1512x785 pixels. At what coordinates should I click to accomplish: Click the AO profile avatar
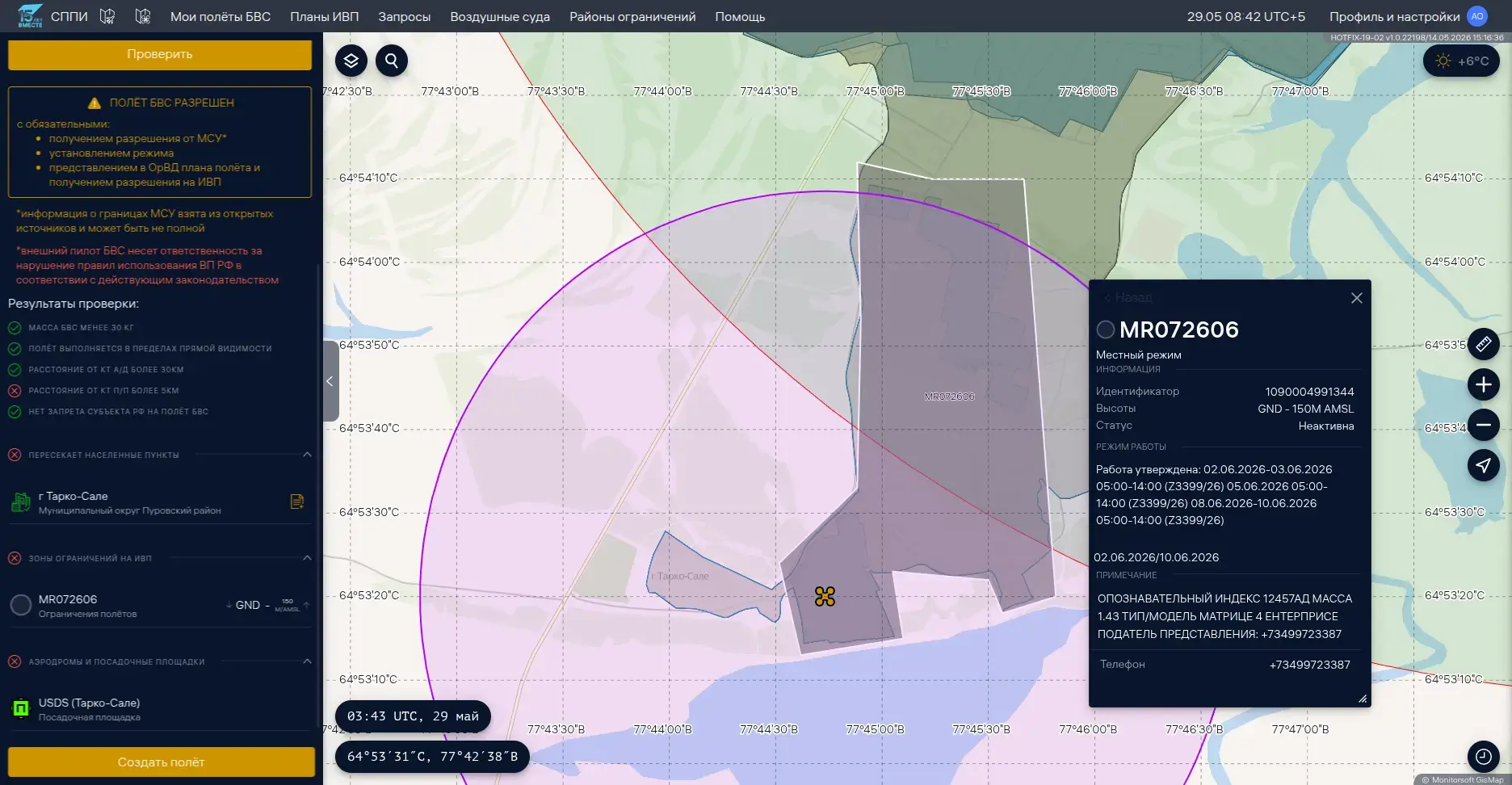[1477, 16]
